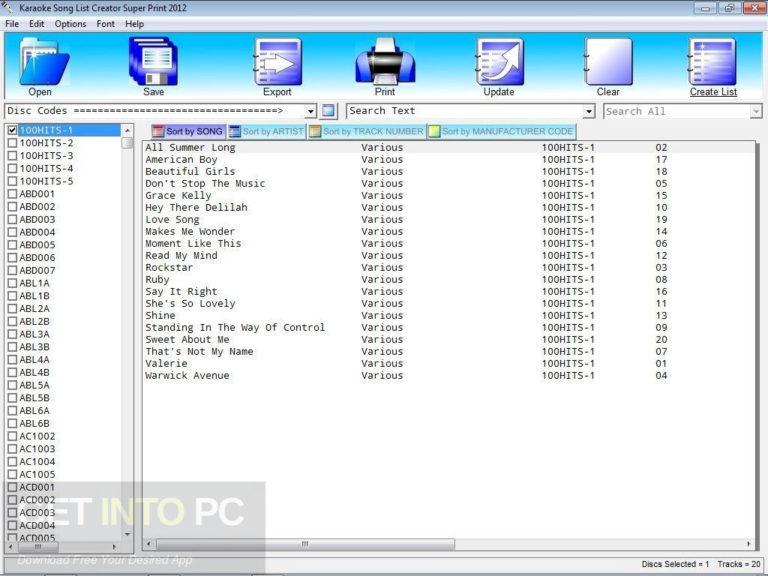Click the AC1005 disc code entry
Image resolution: width=768 pixels, height=576 pixels.
pos(37,474)
